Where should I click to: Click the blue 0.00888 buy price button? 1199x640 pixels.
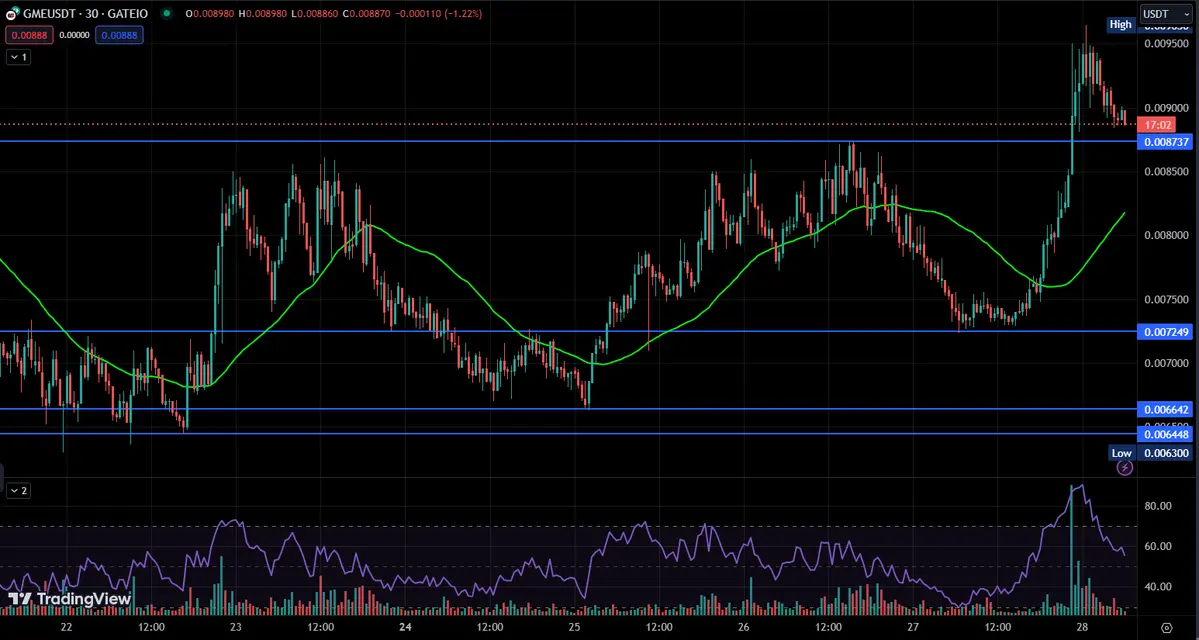tap(119, 34)
